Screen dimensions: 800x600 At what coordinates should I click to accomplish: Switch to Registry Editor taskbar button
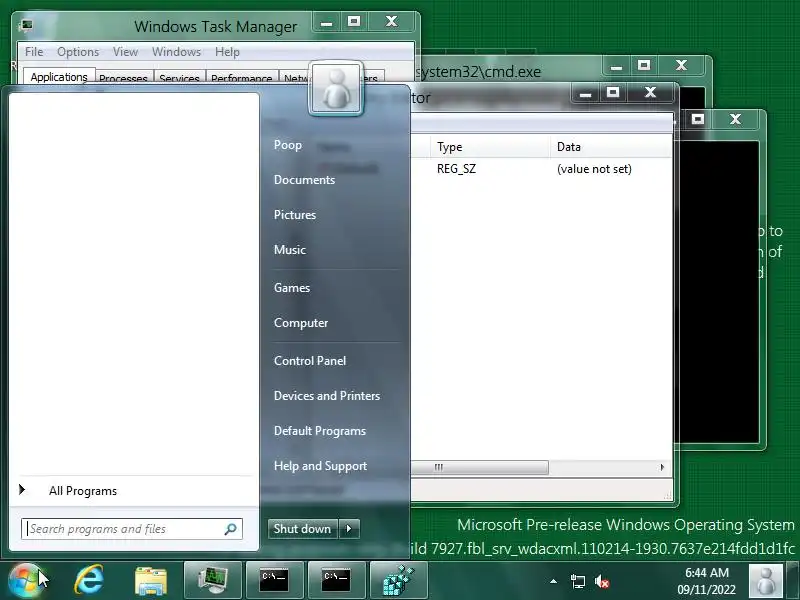pyautogui.click(x=399, y=581)
